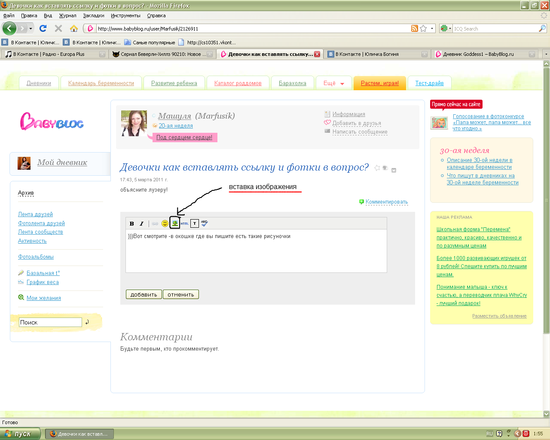Toggle bold formatting in comment editor
550x440 pixels.
coord(132,224)
